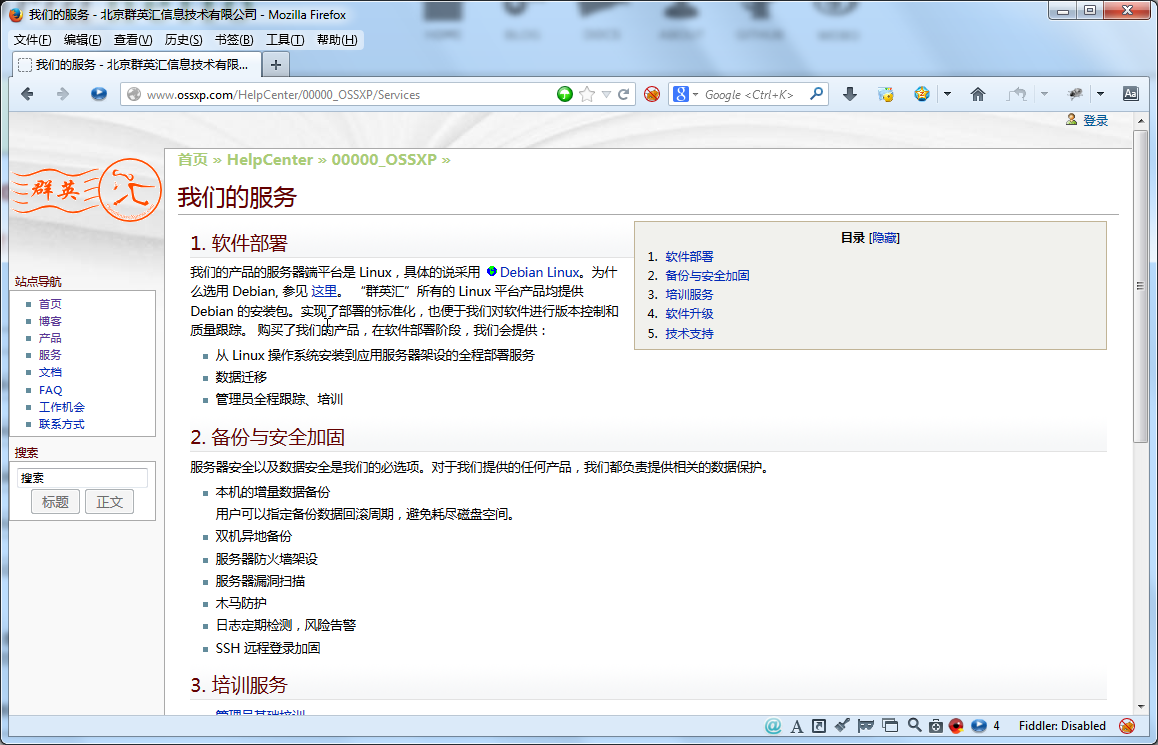The height and width of the screenshot is (745, 1158).
Task: Click the cartoon face toolbar icon
Action: pos(885,94)
